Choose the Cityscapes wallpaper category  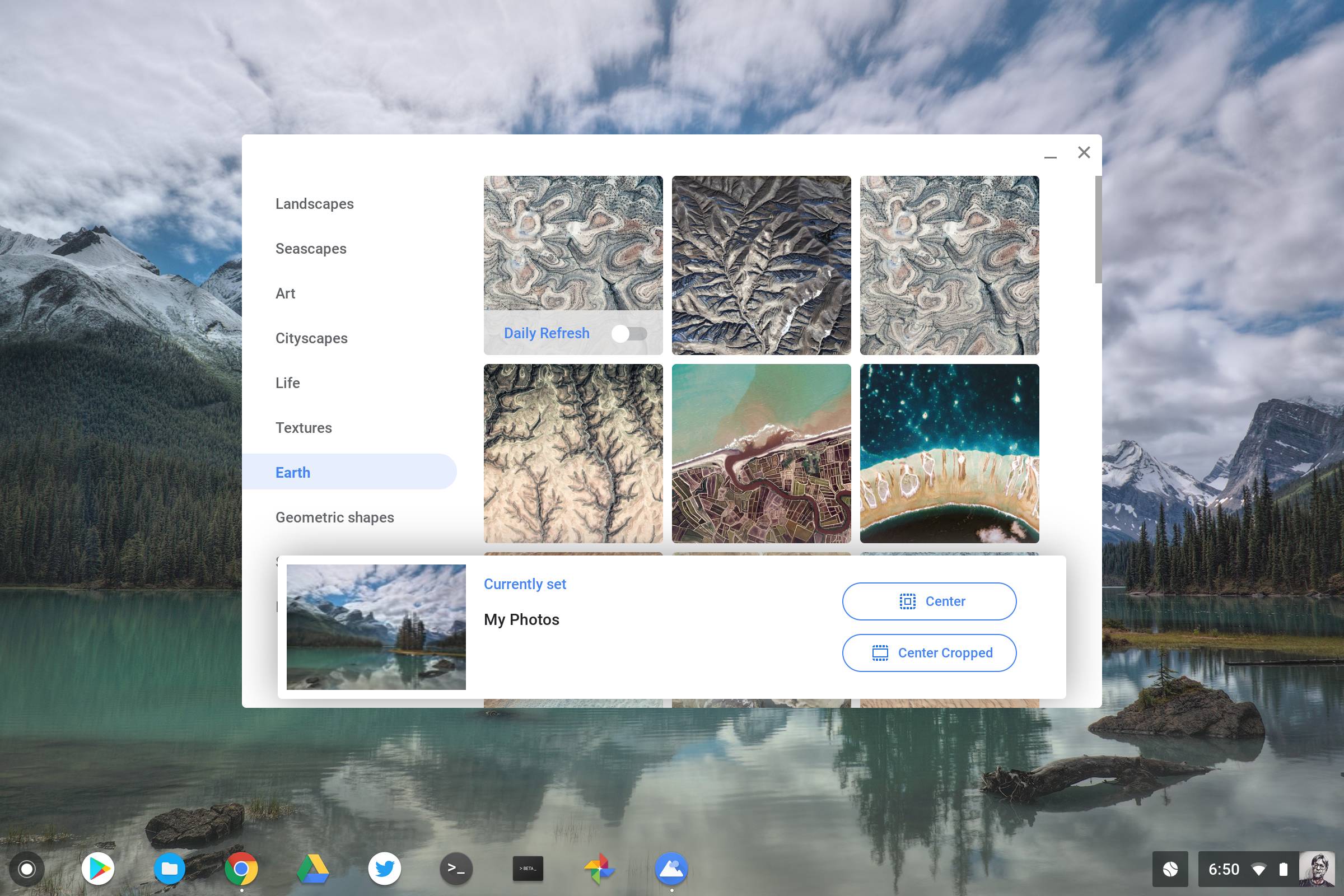(311, 338)
